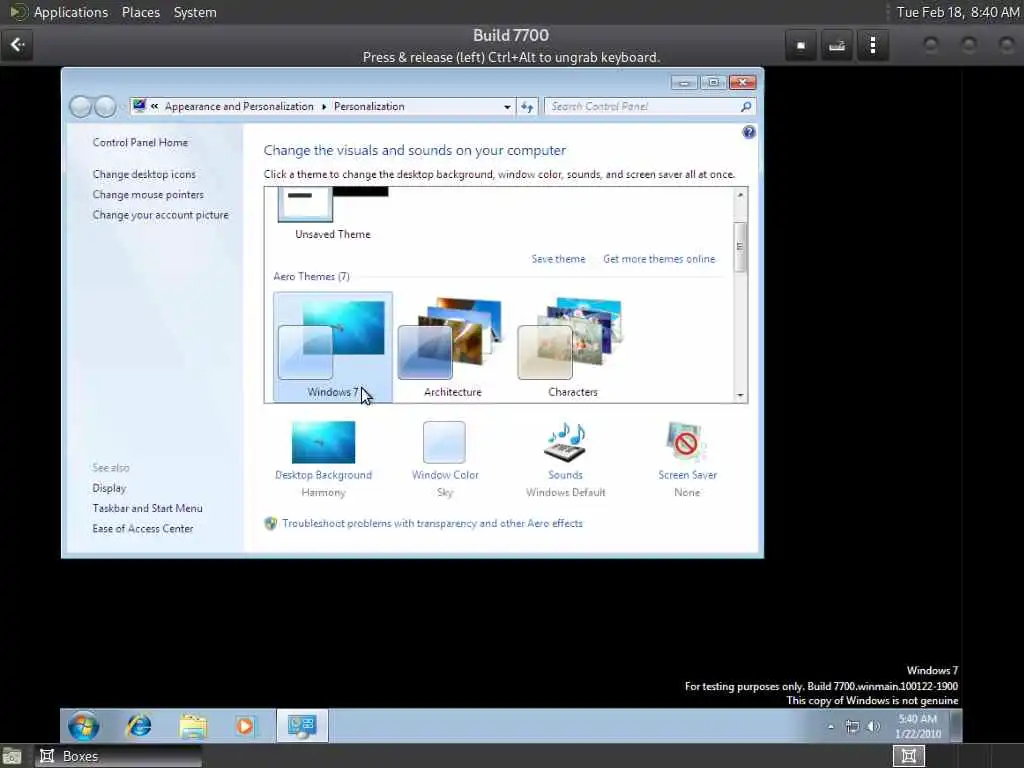
Task: Select Boxes in bottom panel window list
Action: pos(119,756)
